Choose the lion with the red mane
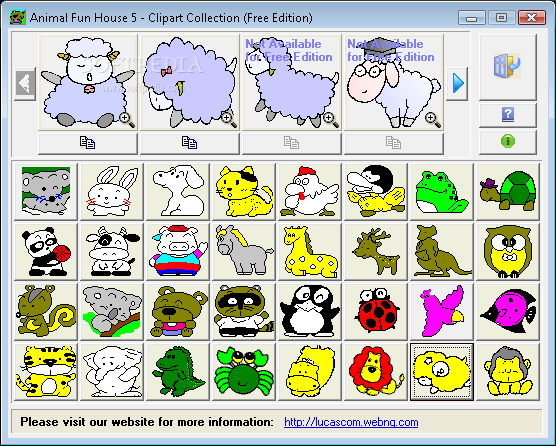This screenshot has width=556, height=446. coord(376,372)
